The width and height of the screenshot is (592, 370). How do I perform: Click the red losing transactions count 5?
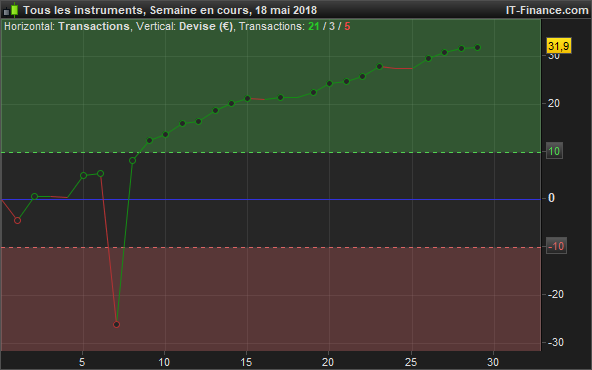347,26
